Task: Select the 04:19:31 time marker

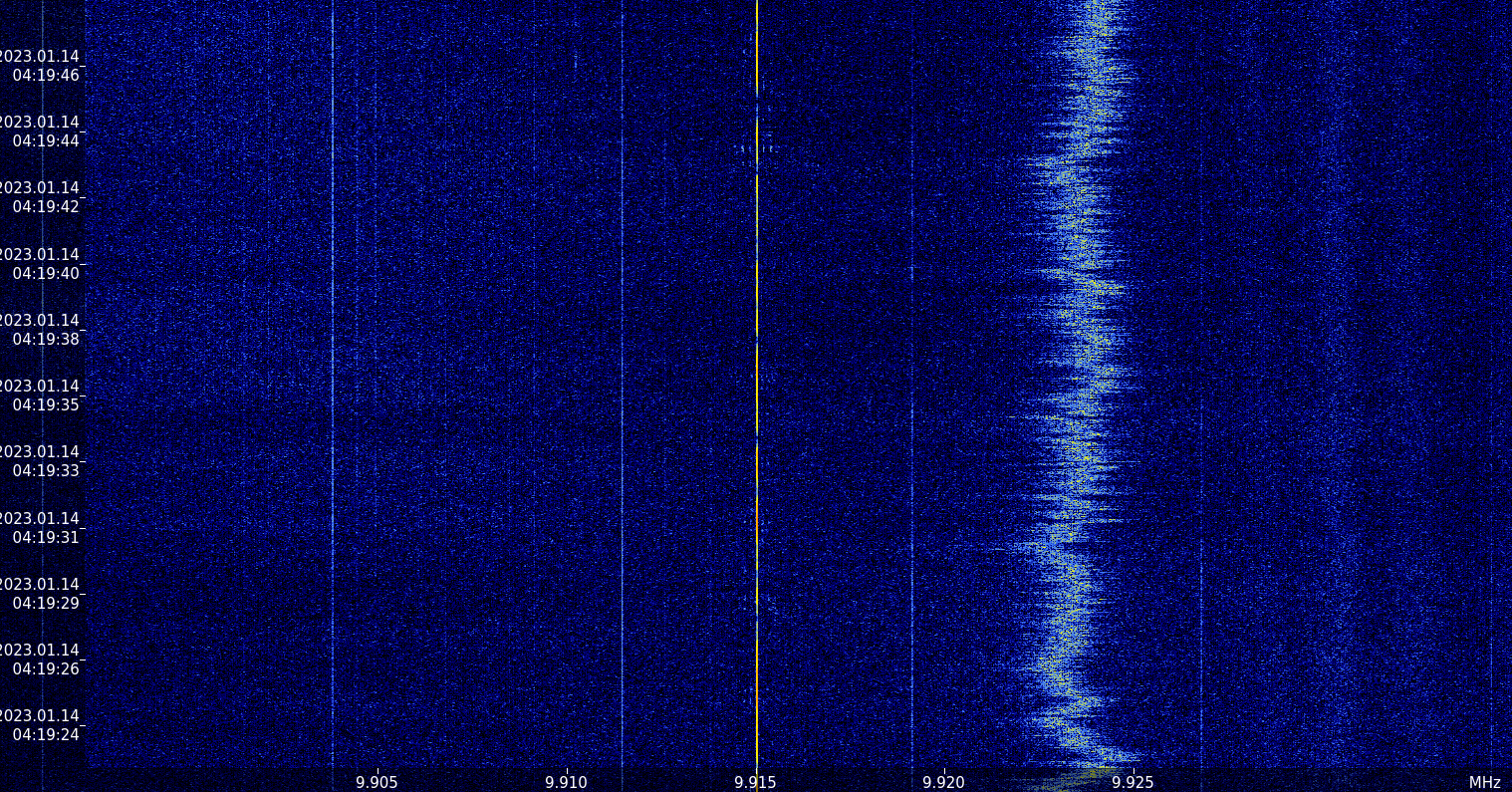Action: coord(45,537)
